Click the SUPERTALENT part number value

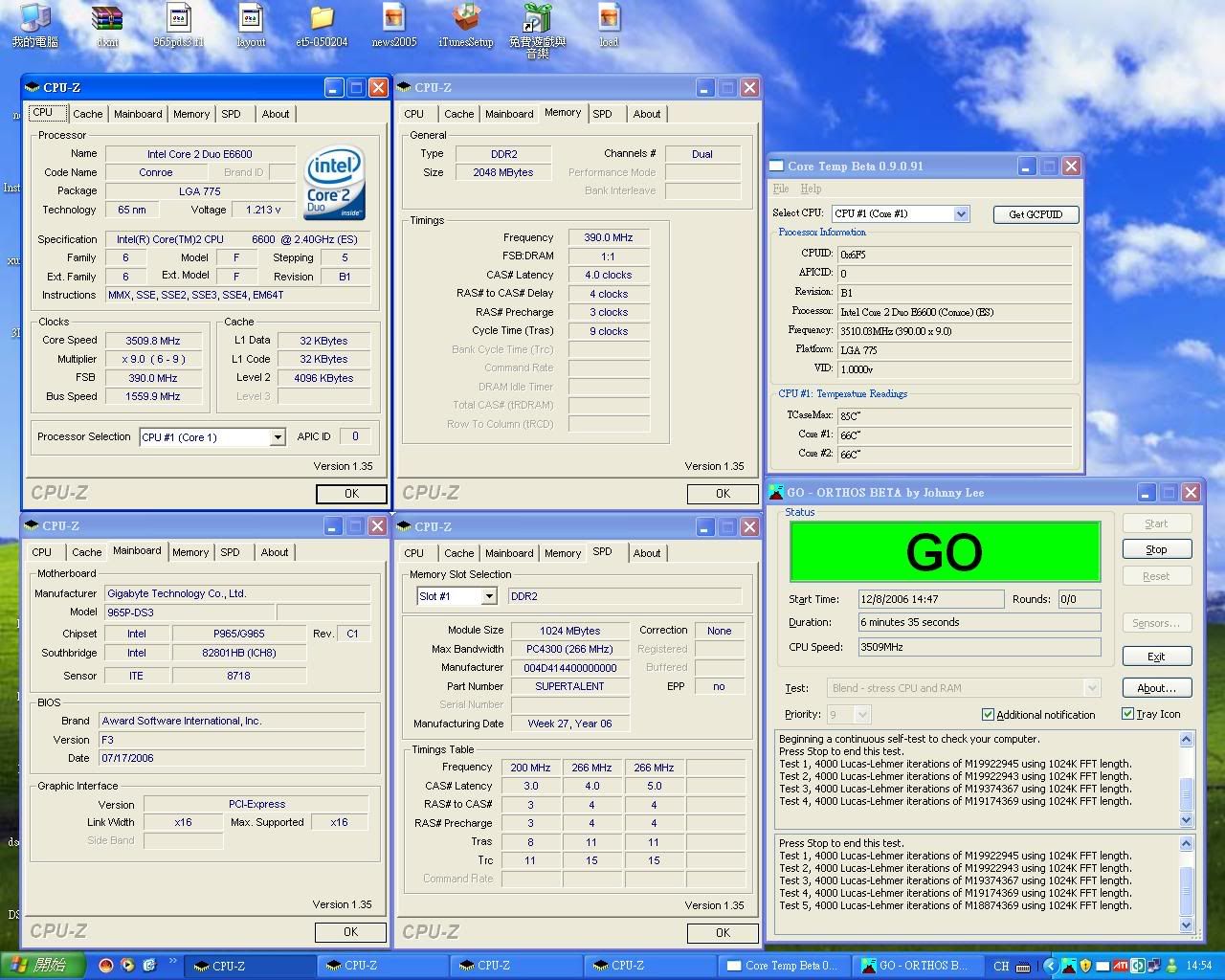pos(569,686)
